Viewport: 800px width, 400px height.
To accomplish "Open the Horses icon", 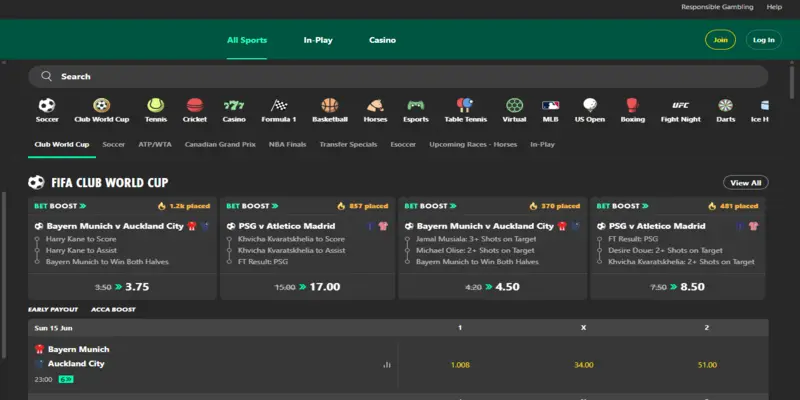I will click(x=375, y=106).
